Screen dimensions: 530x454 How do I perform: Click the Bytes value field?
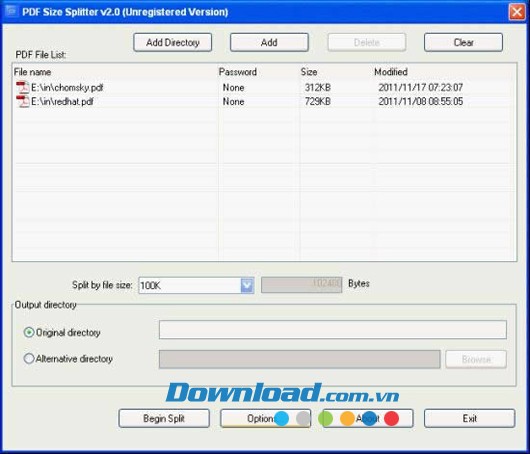[302, 285]
